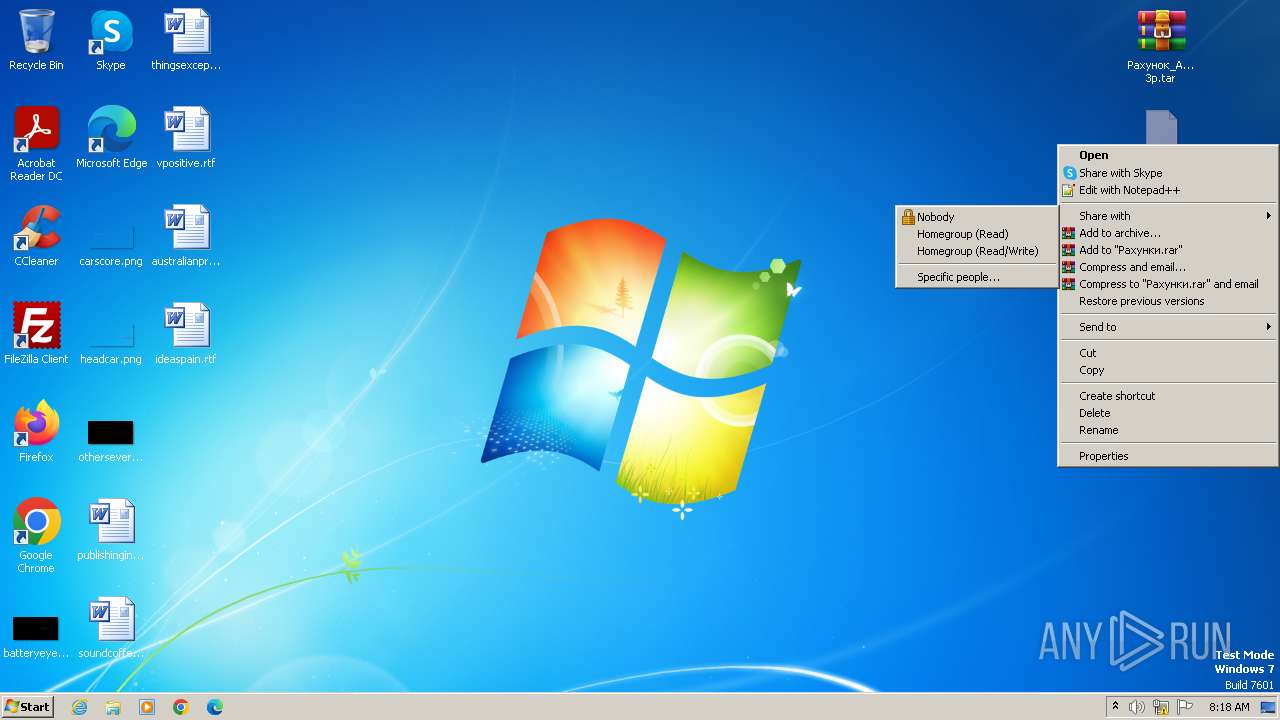Image resolution: width=1280 pixels, height=720 pixels.
Task: Select Specific people... option
Action: pos(977,277)
